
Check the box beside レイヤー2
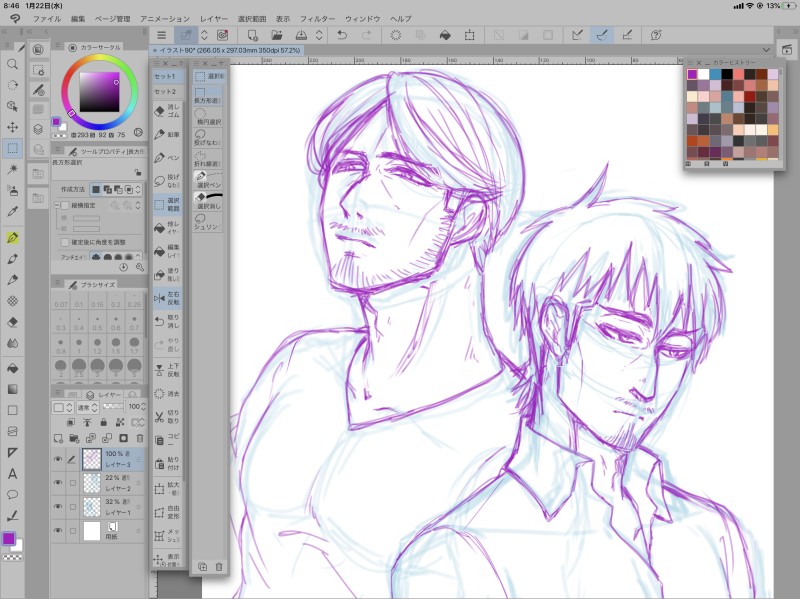pyautogui.click(x=72, y=483)
